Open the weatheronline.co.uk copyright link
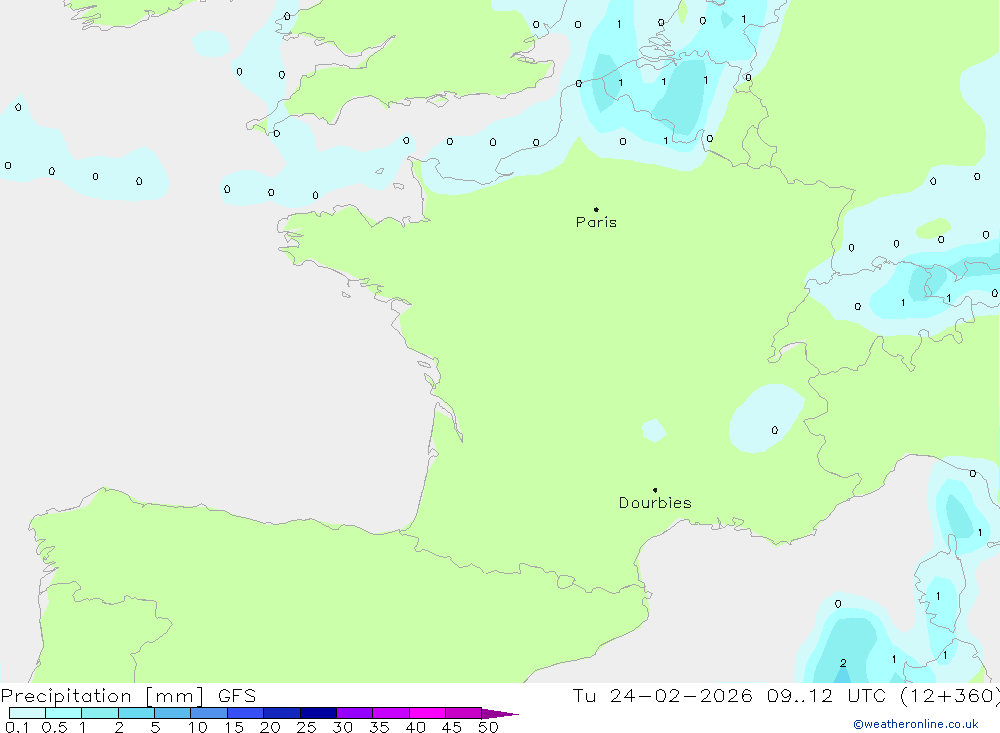 coord(916,724)
